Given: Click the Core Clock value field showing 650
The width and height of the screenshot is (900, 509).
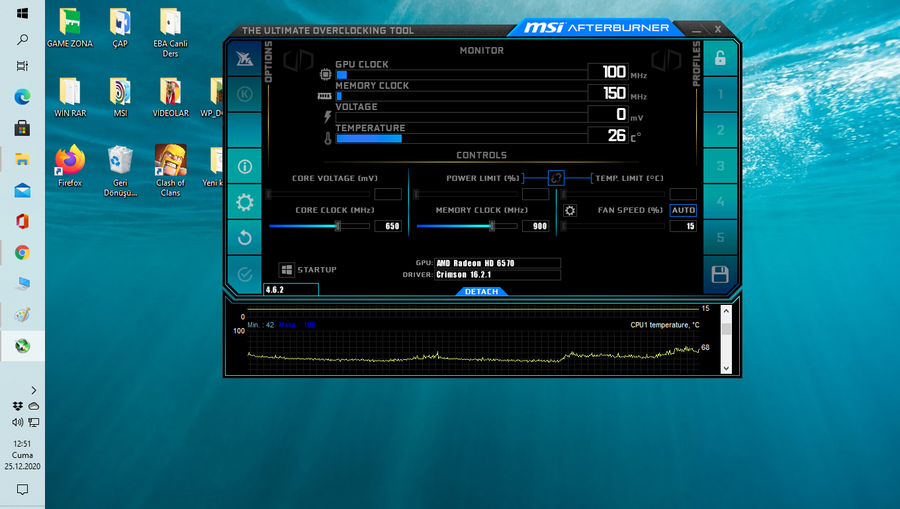Looking at the screenshot, I should (x=388, y=226).
